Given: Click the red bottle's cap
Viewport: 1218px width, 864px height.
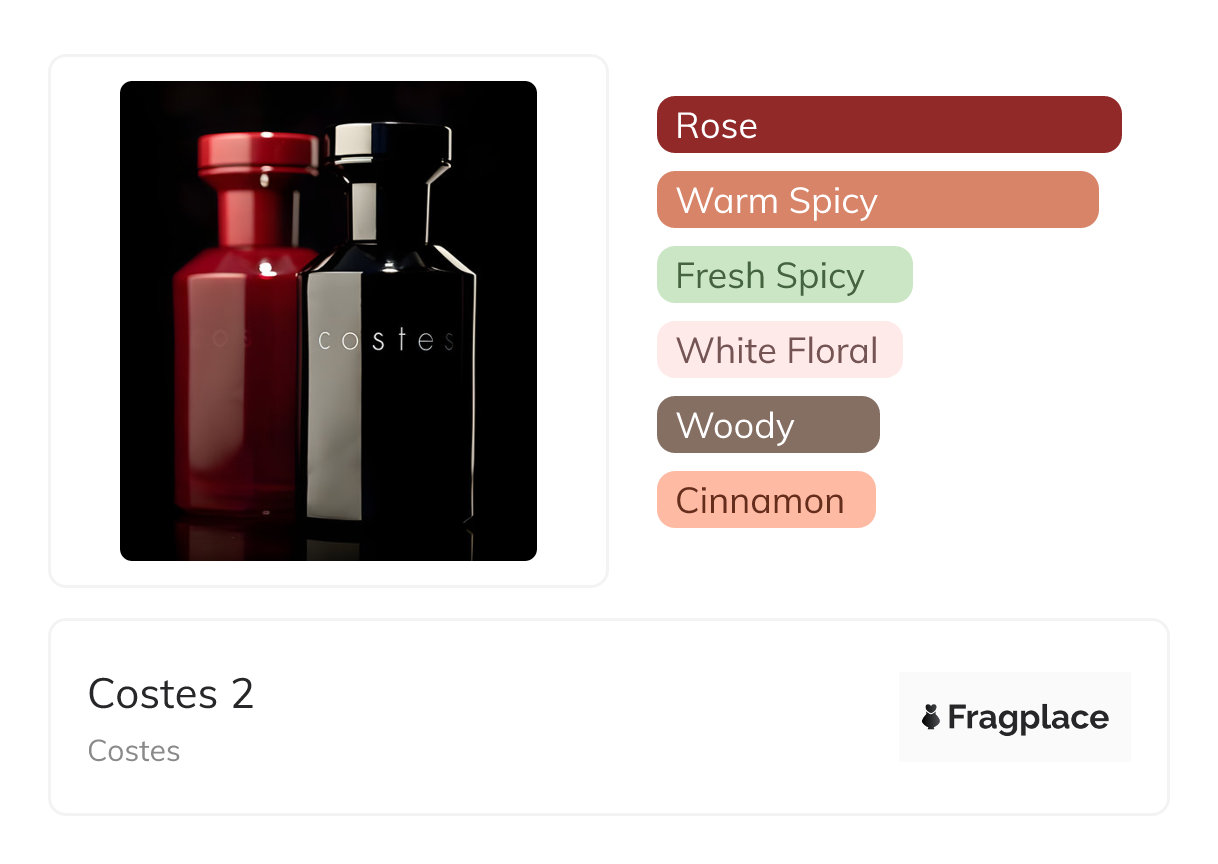Looking at the screenshot, I should tap(257, 152).
